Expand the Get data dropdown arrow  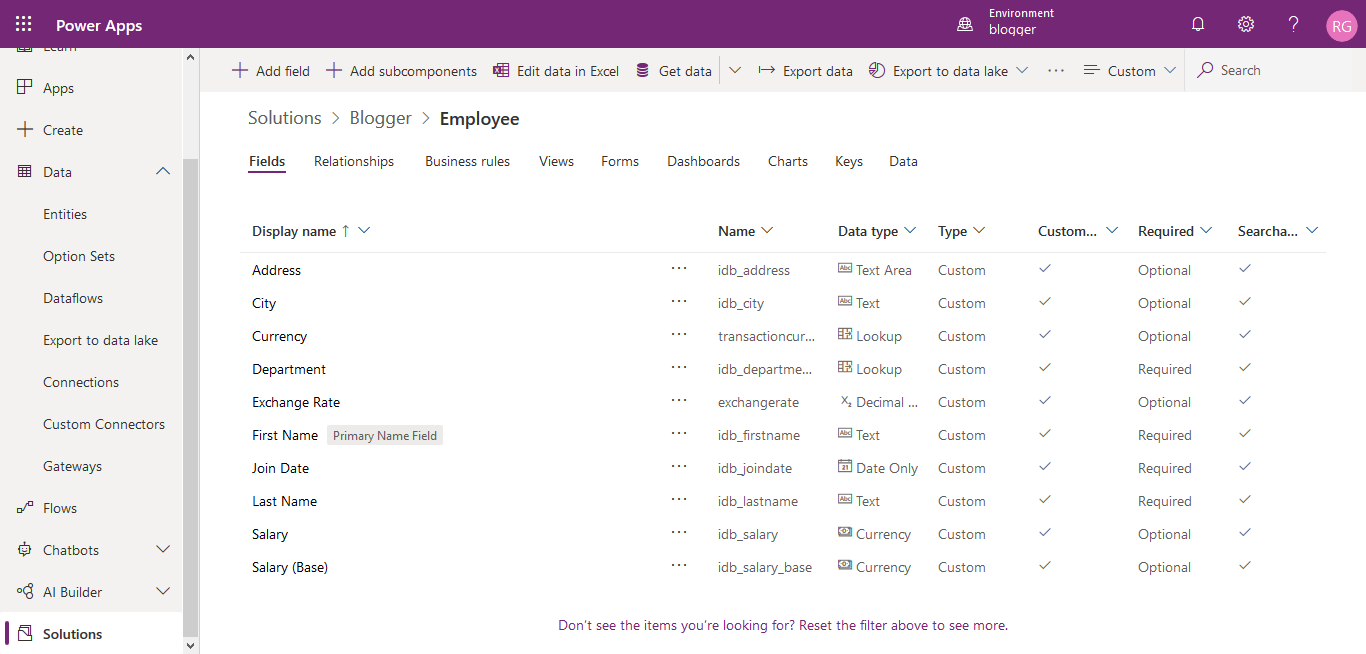pos(735,71)
